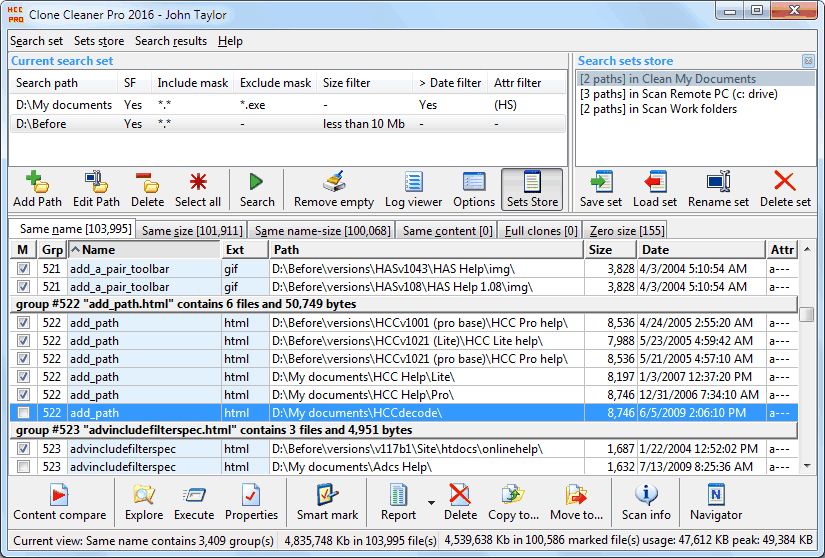Sort by the Path column header

pyautogui.click(x=426, y=250)
